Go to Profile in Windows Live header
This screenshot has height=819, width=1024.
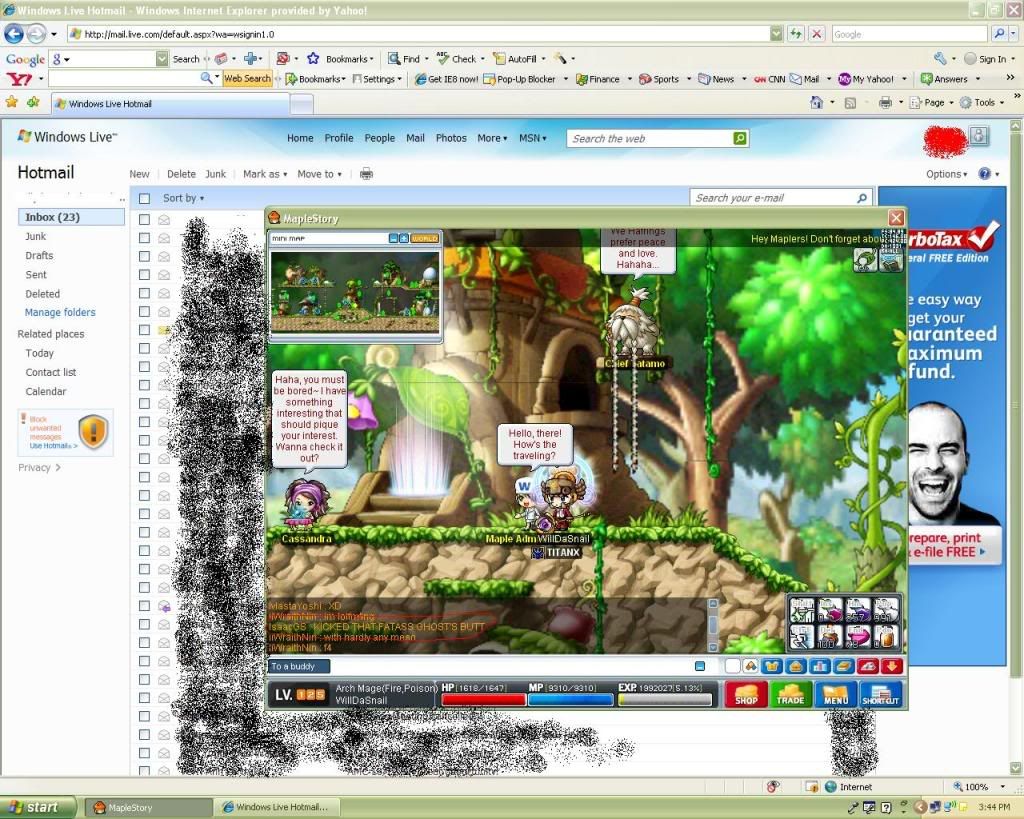click(339, 138)
